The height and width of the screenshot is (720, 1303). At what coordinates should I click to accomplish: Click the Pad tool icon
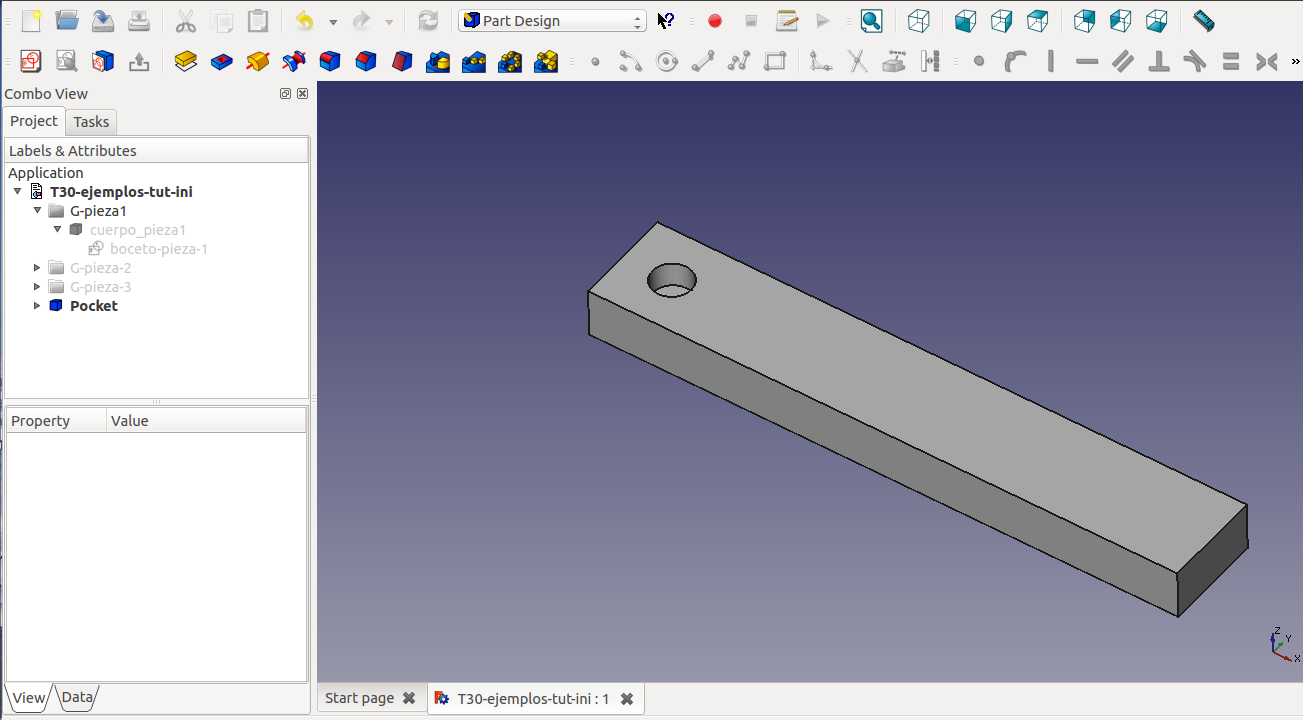(x=186, y=62)
